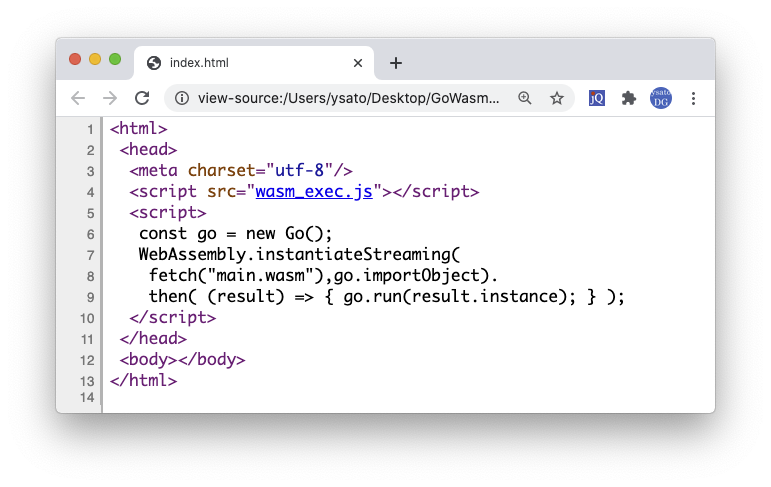771x487 pixels.
Task: Open Chrome's three-dot menu
Action: pyautogui.click(x=693, y=98)
